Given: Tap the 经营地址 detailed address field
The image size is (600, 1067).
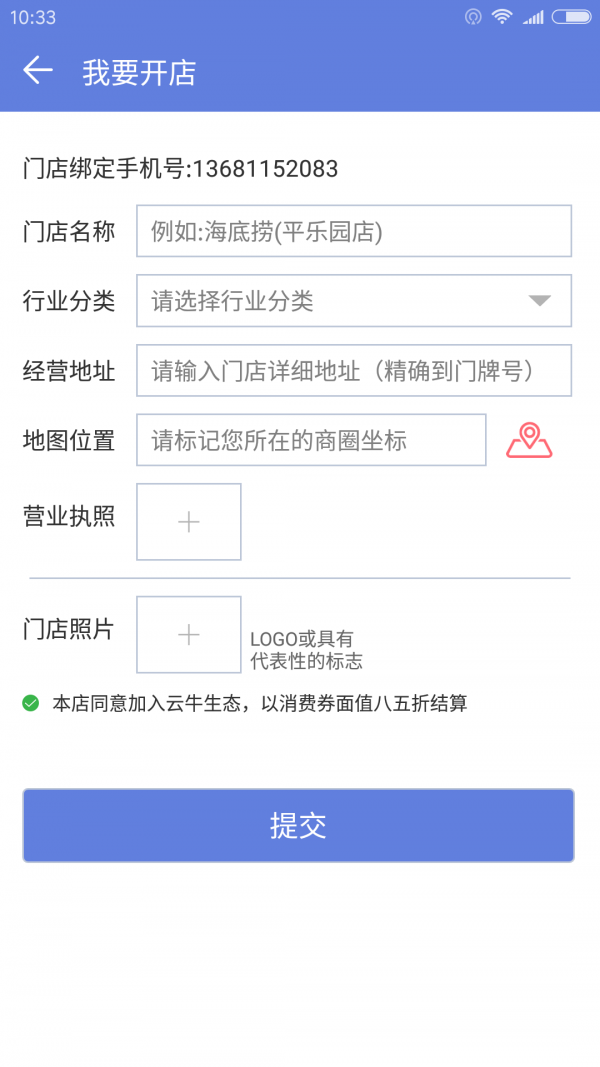Looking at the screenshot, I should pyautogui.click(x=354, y=370).
